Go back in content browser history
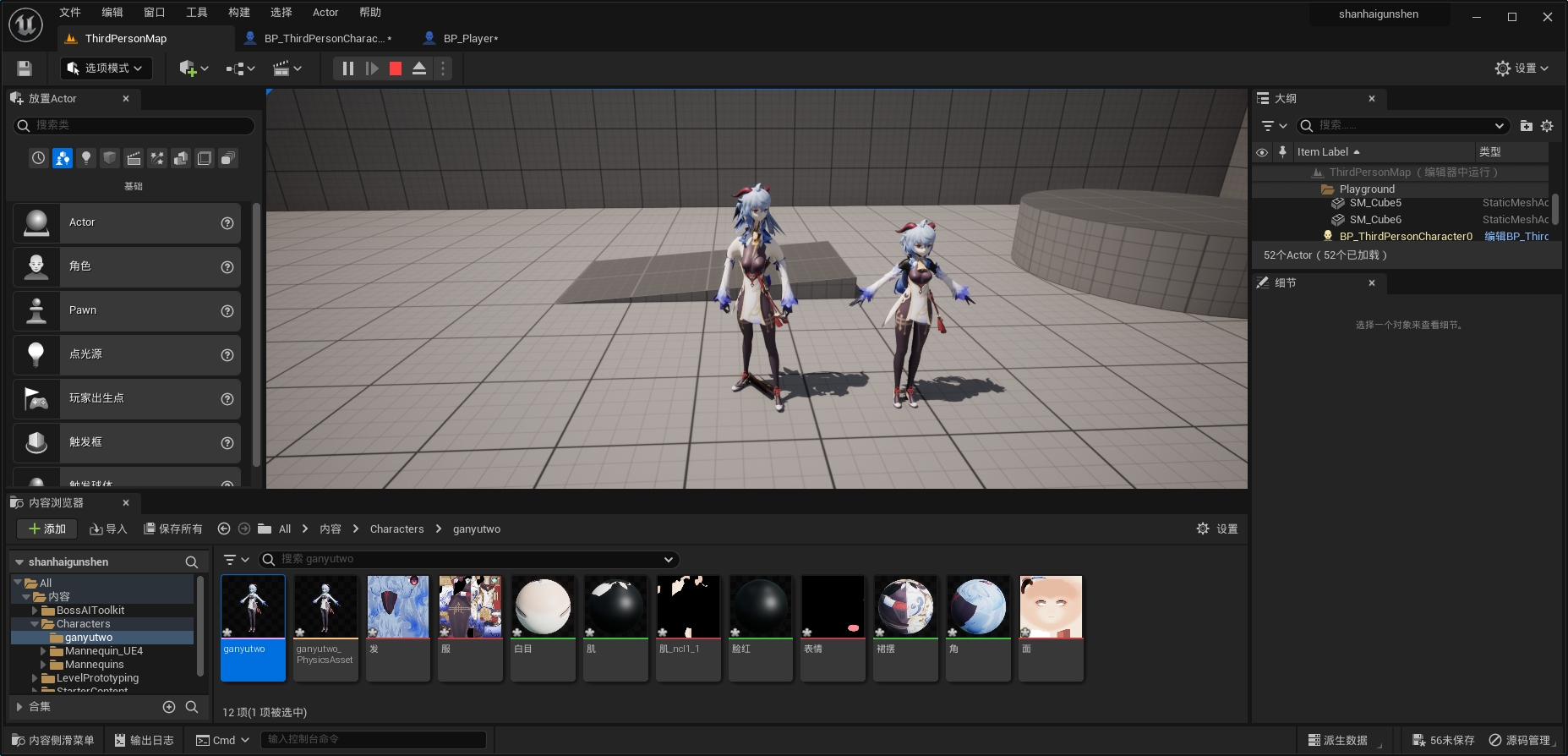Viewport: 1568px width, 756px height. coord(224,529)
